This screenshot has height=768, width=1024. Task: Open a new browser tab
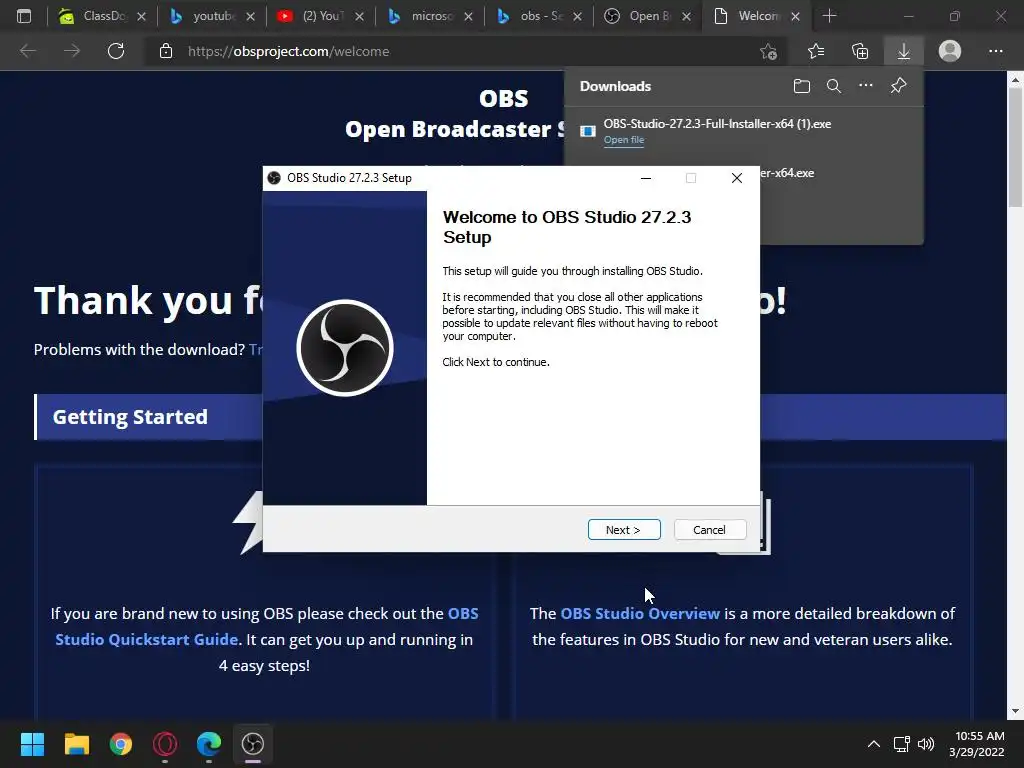[x=829, y=16]
